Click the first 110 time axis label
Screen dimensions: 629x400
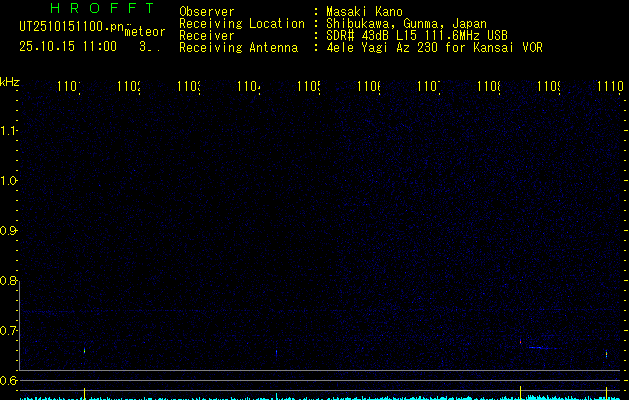point(68,88)
